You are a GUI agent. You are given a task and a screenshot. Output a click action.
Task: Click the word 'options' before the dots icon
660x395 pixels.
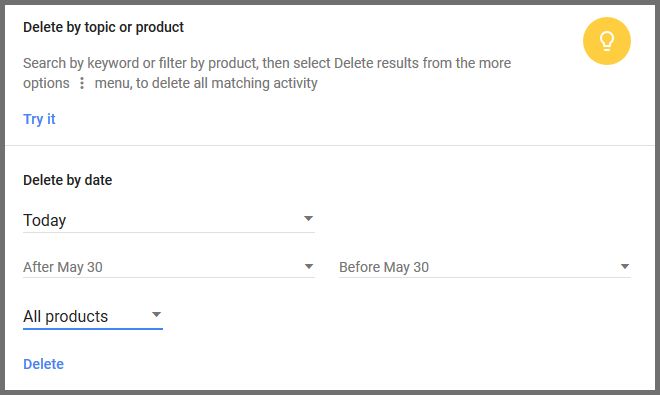[46, 83]
